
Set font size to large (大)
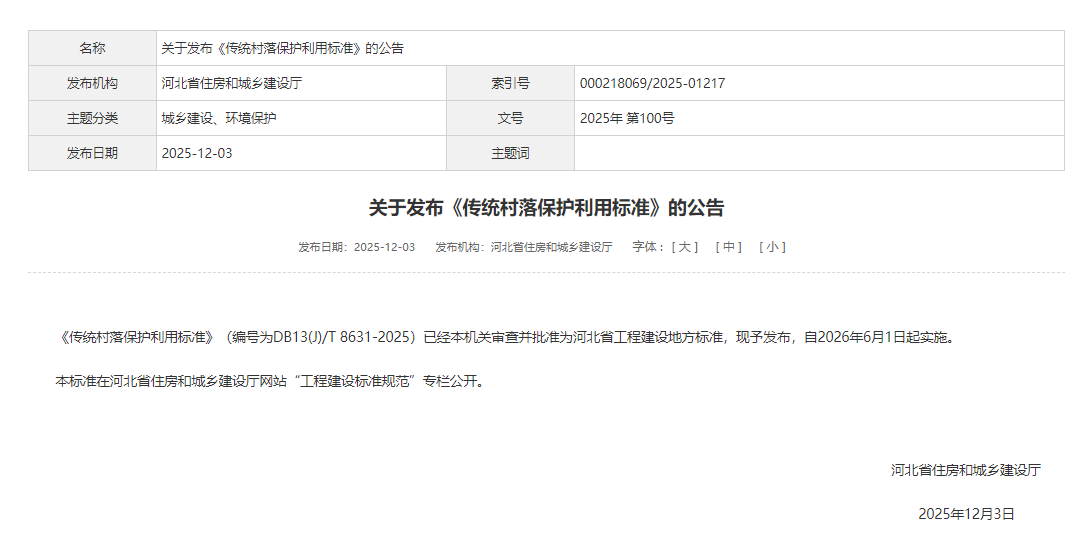pyautogui.click(x=686, y=247)
